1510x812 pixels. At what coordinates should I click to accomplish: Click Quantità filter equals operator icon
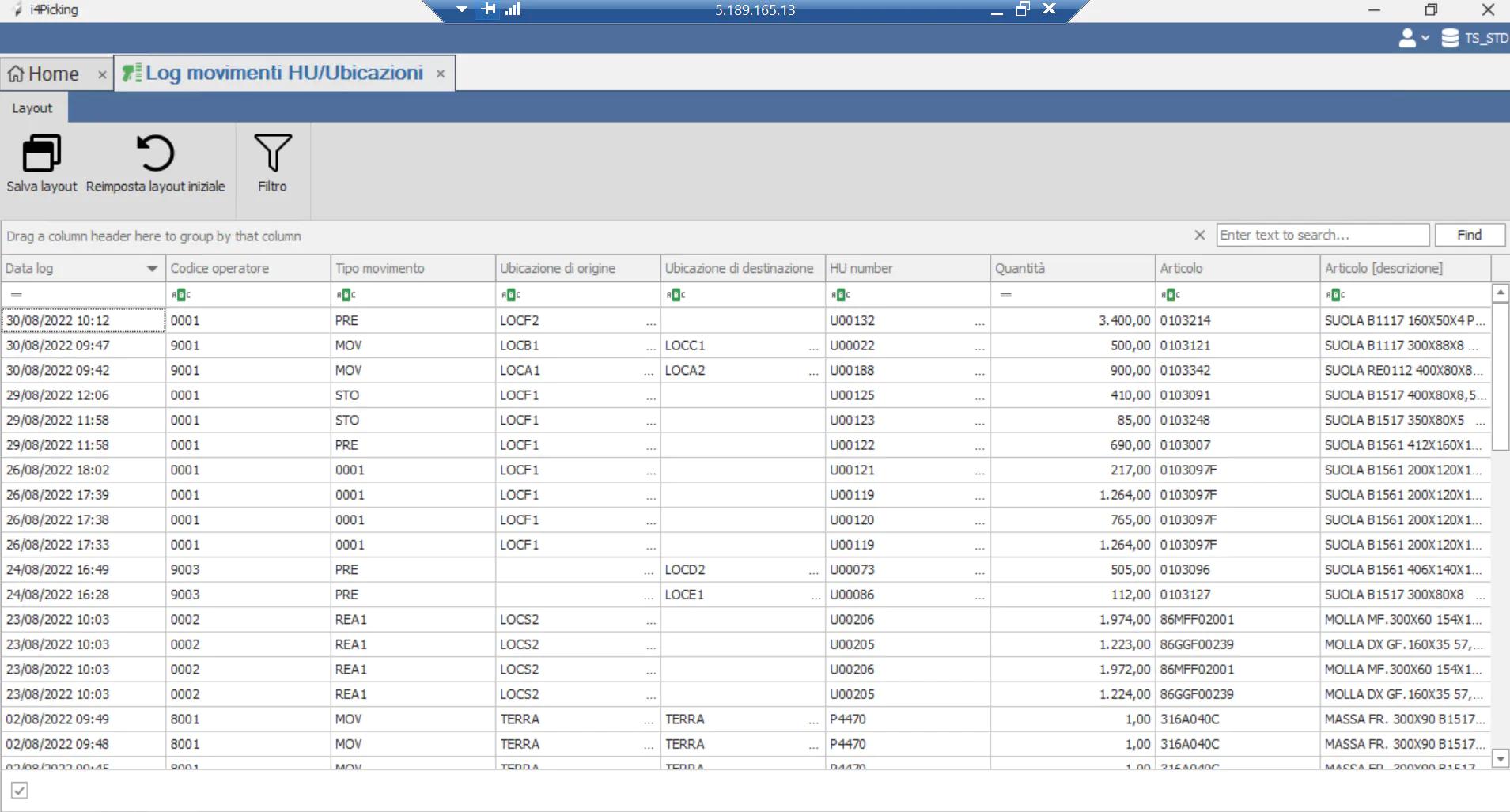(1006, 295)
